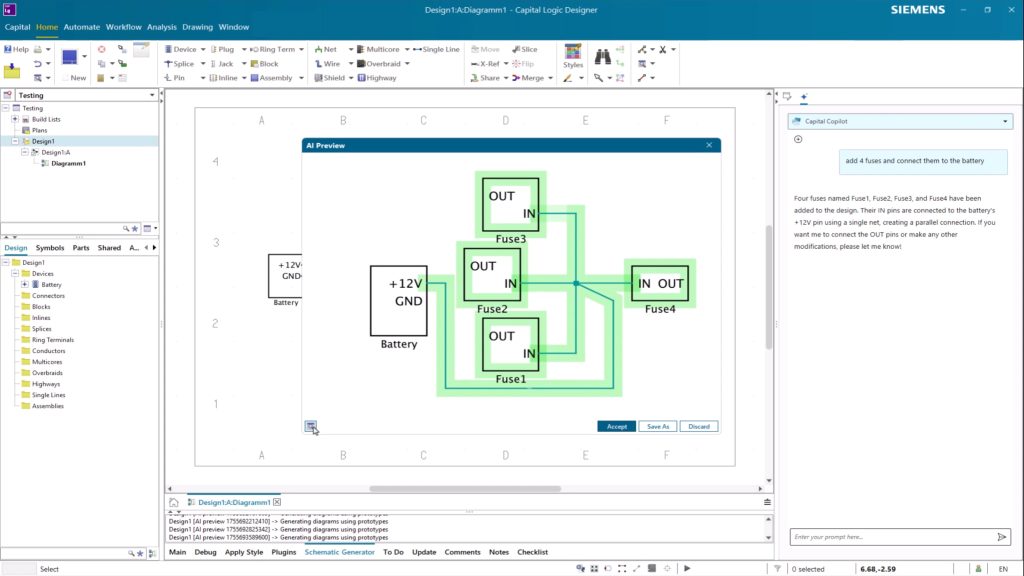Switch to the Parts panel tab
This screenshot has height=576, width=1024.
pyautogui.click(x=81, y=248)
